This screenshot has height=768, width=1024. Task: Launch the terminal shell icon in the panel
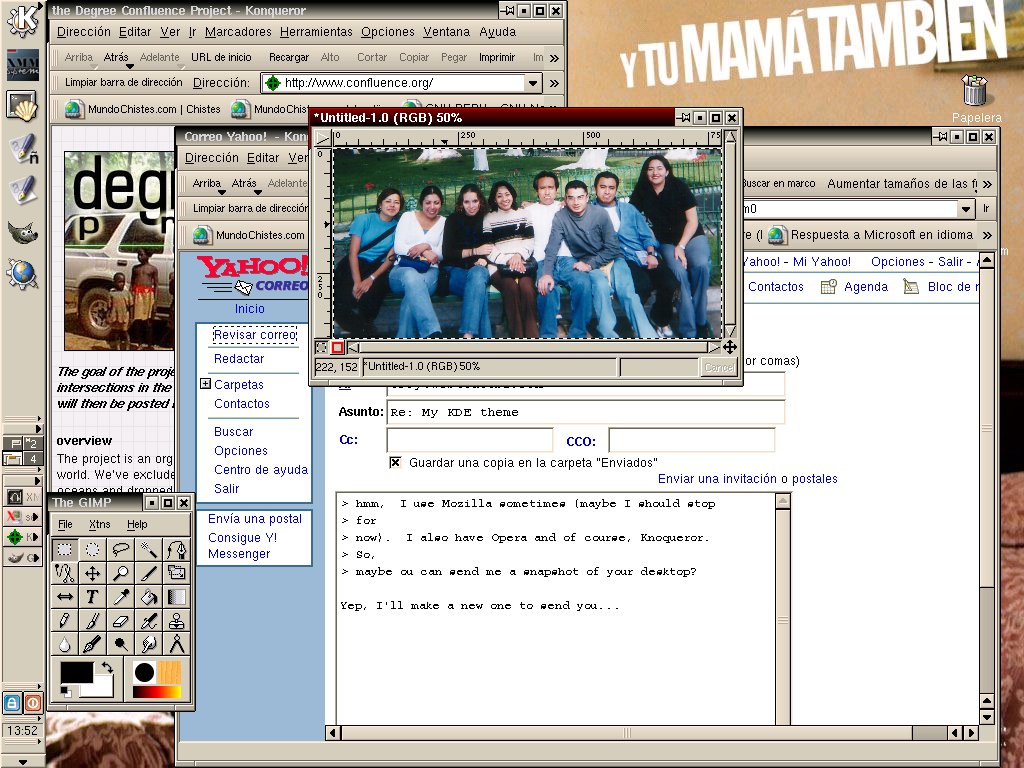point(23,106)
